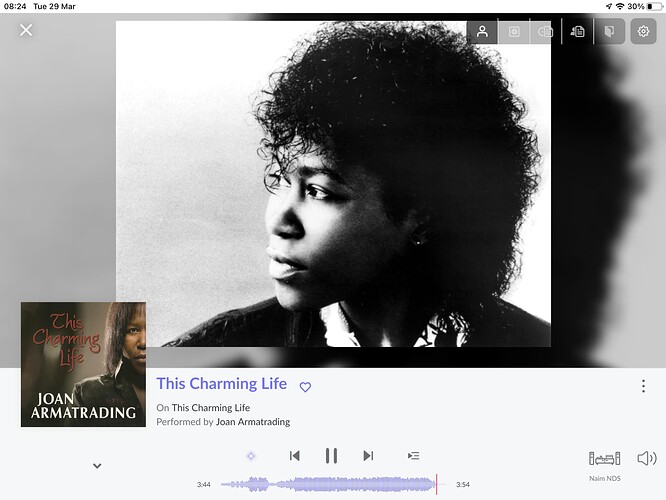Viewport: 666px width, 500px height.
Task: Toggle Roon Radio sparkle icon
Action: (251, 456)
